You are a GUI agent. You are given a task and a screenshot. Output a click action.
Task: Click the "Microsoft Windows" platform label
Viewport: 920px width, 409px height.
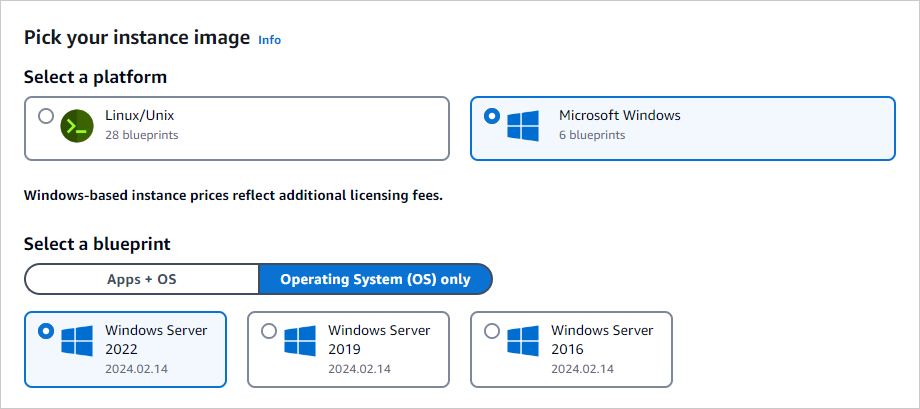620,115
